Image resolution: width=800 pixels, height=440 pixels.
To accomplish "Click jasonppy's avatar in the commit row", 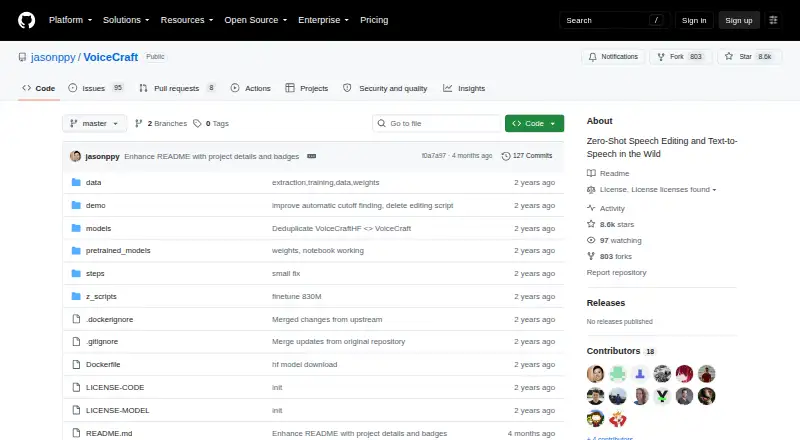I will pos(76,156).
